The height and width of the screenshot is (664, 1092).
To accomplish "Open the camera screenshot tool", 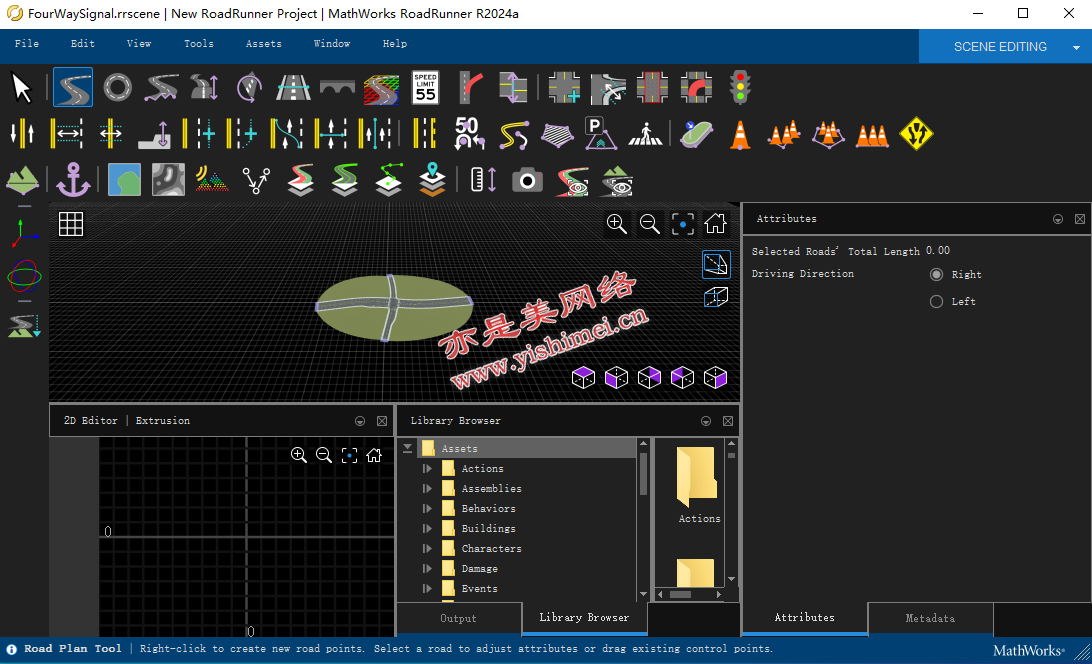I will click(527, 181).
